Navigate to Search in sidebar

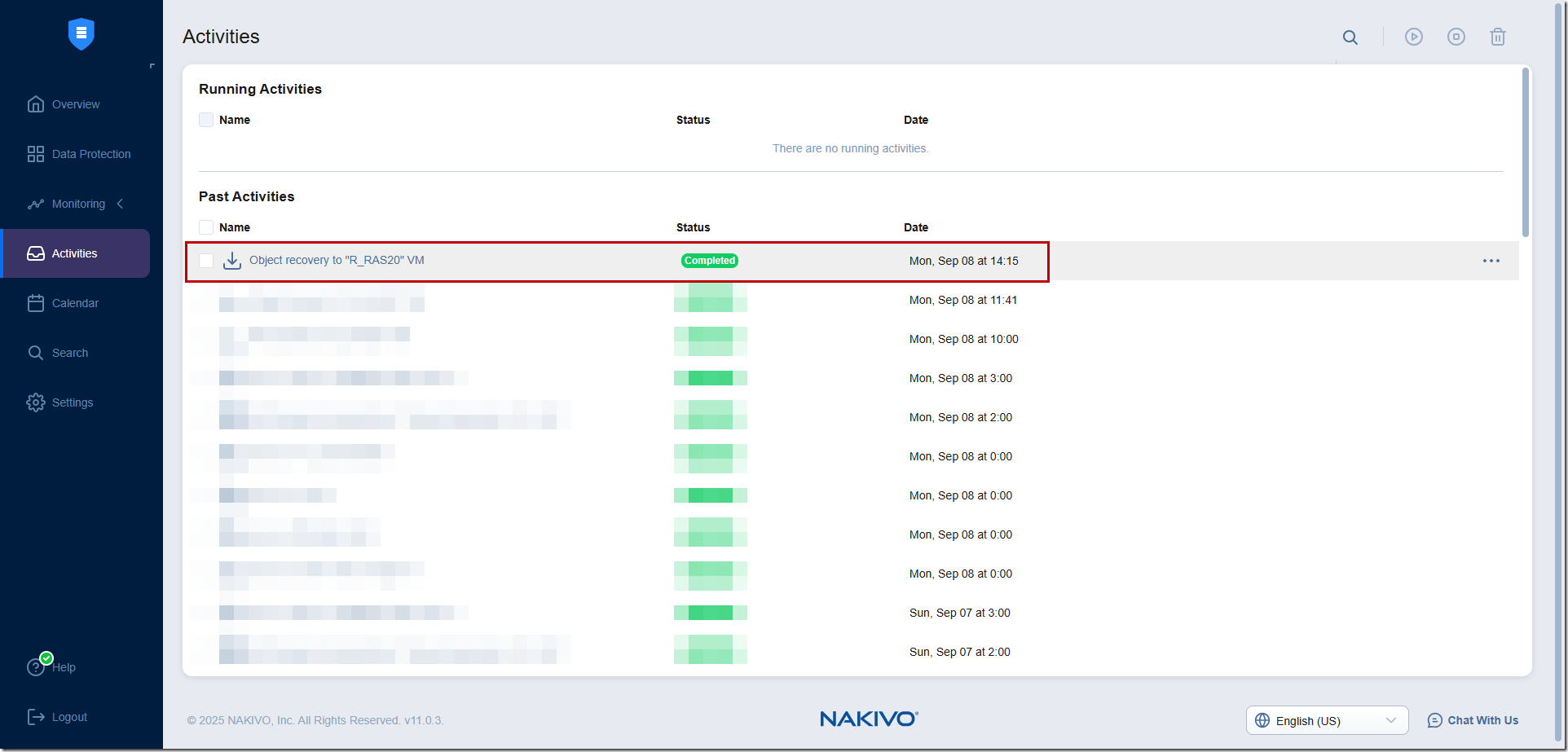point(70,353)
